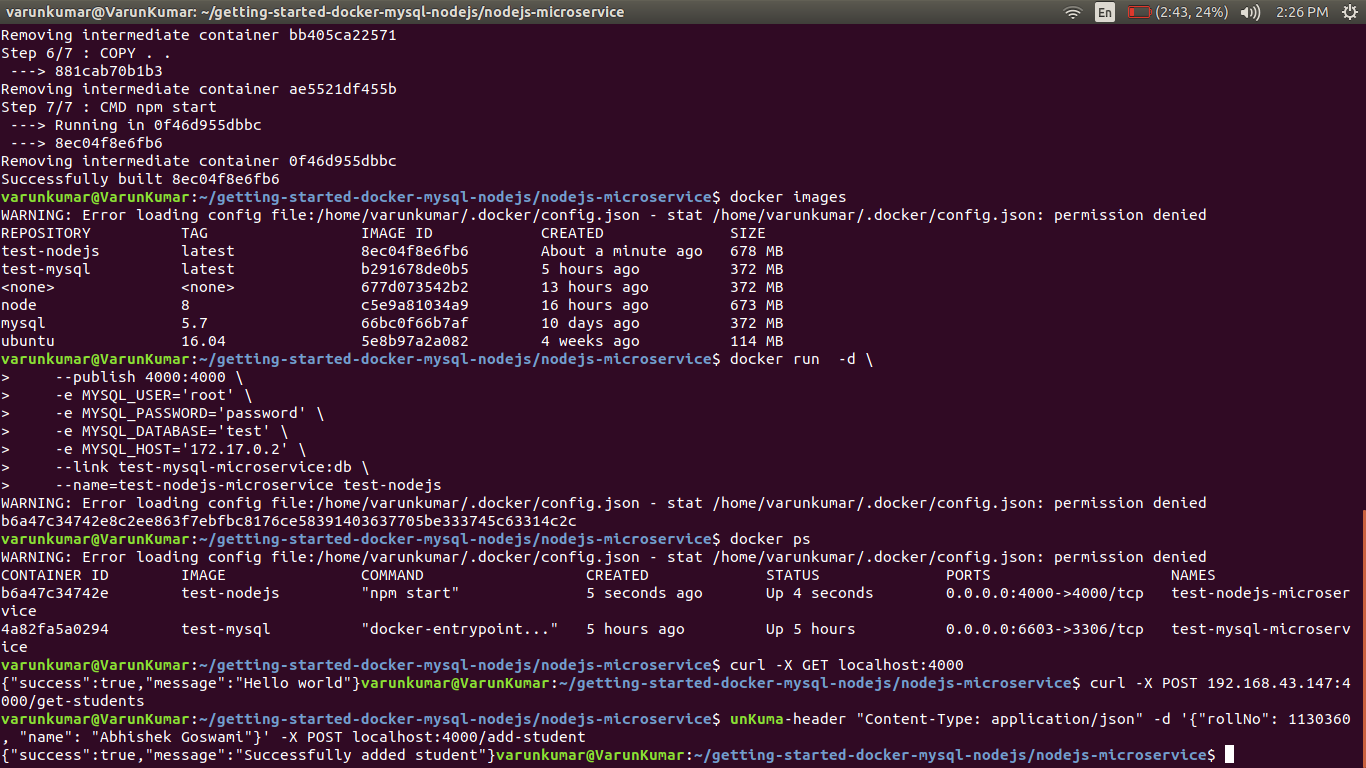This screenshot has width=1366, height=768.
Task: Click image ID 8ec04f8e6fb6 in test-nodejs row
Action: [415, 251]
